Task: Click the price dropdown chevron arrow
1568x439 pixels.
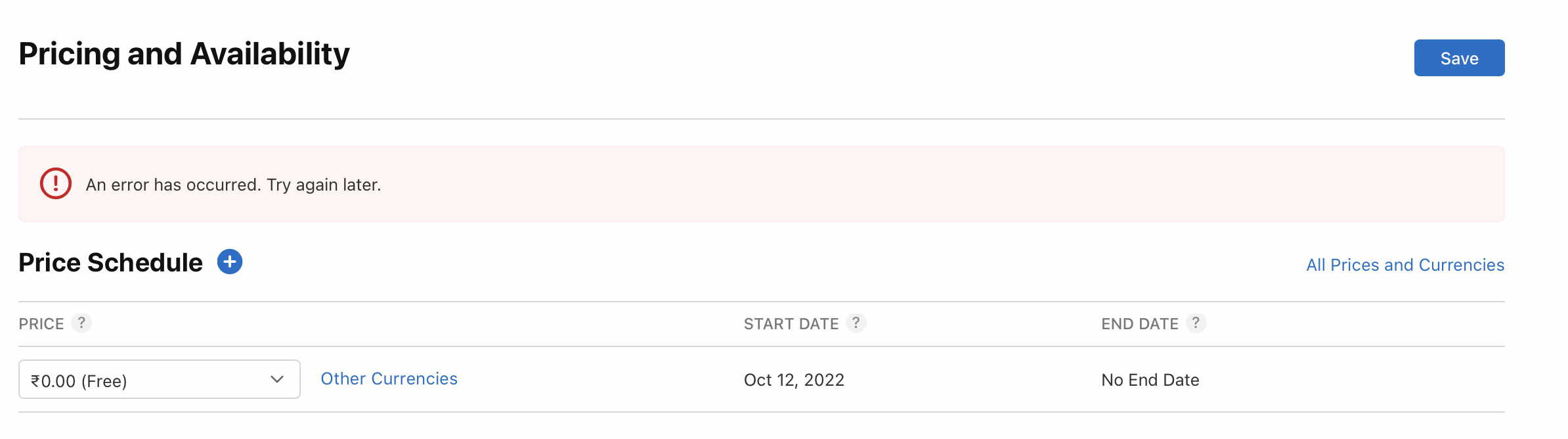Action: 277,379
